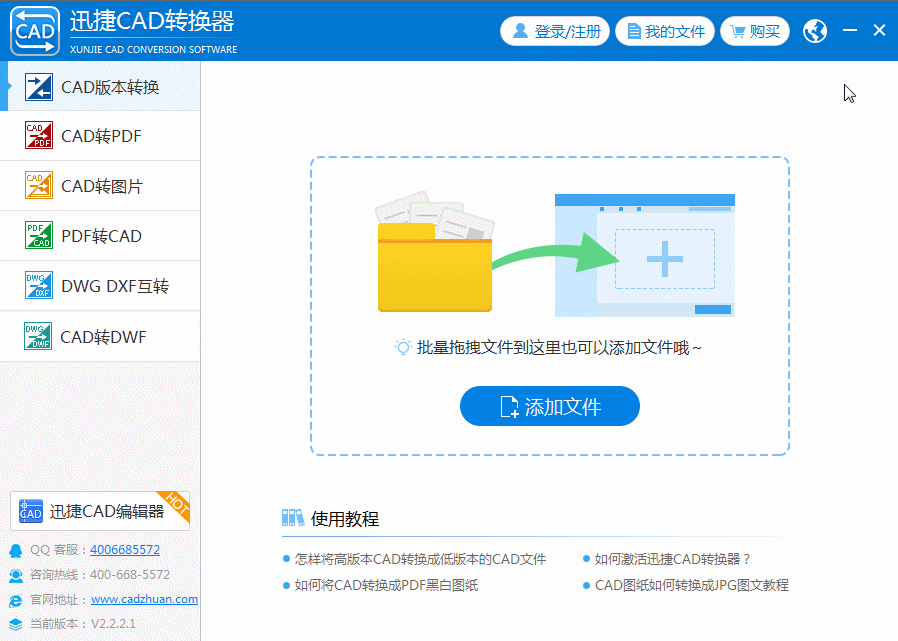Click the 咨询热线 headset icon
The width and height of the screenshot is (898, 641).
pyautogui.click(x=16, y=575)
